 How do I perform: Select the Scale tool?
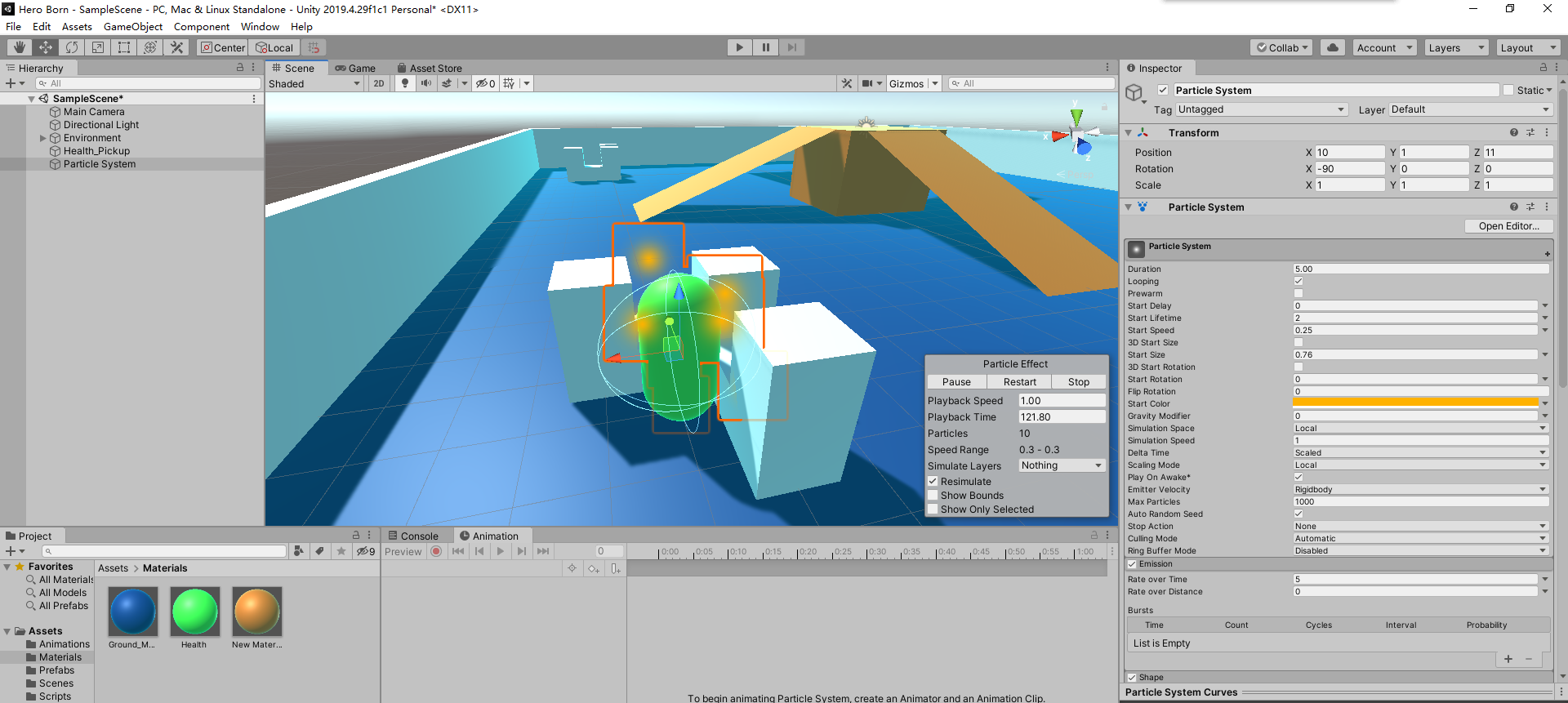98,47
